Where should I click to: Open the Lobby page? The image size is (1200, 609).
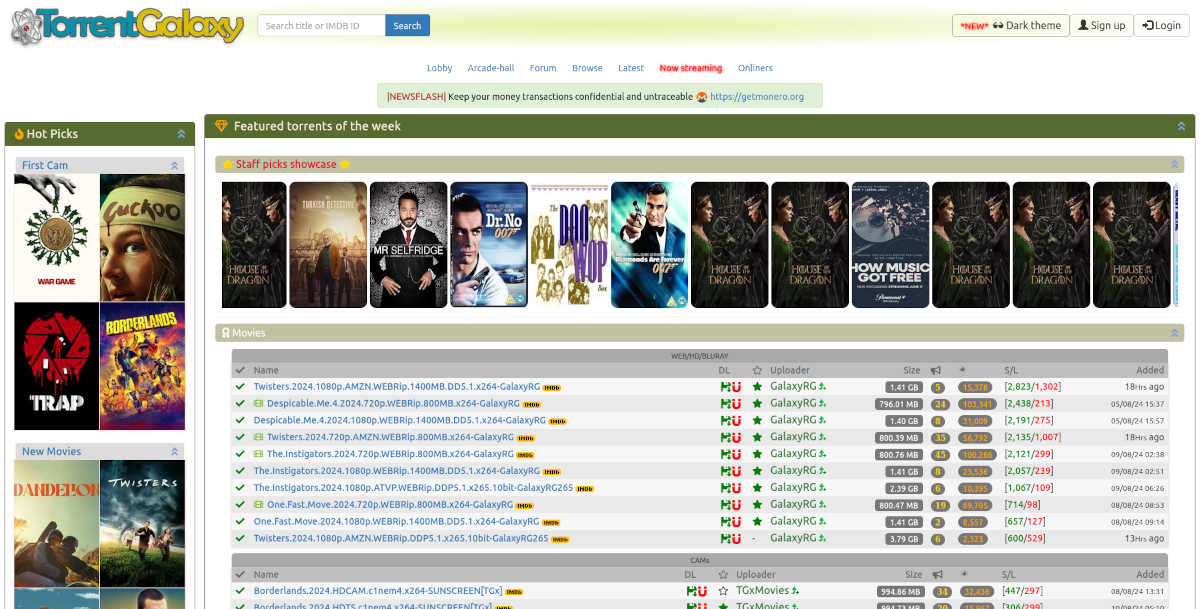click(x=439, y=68)
